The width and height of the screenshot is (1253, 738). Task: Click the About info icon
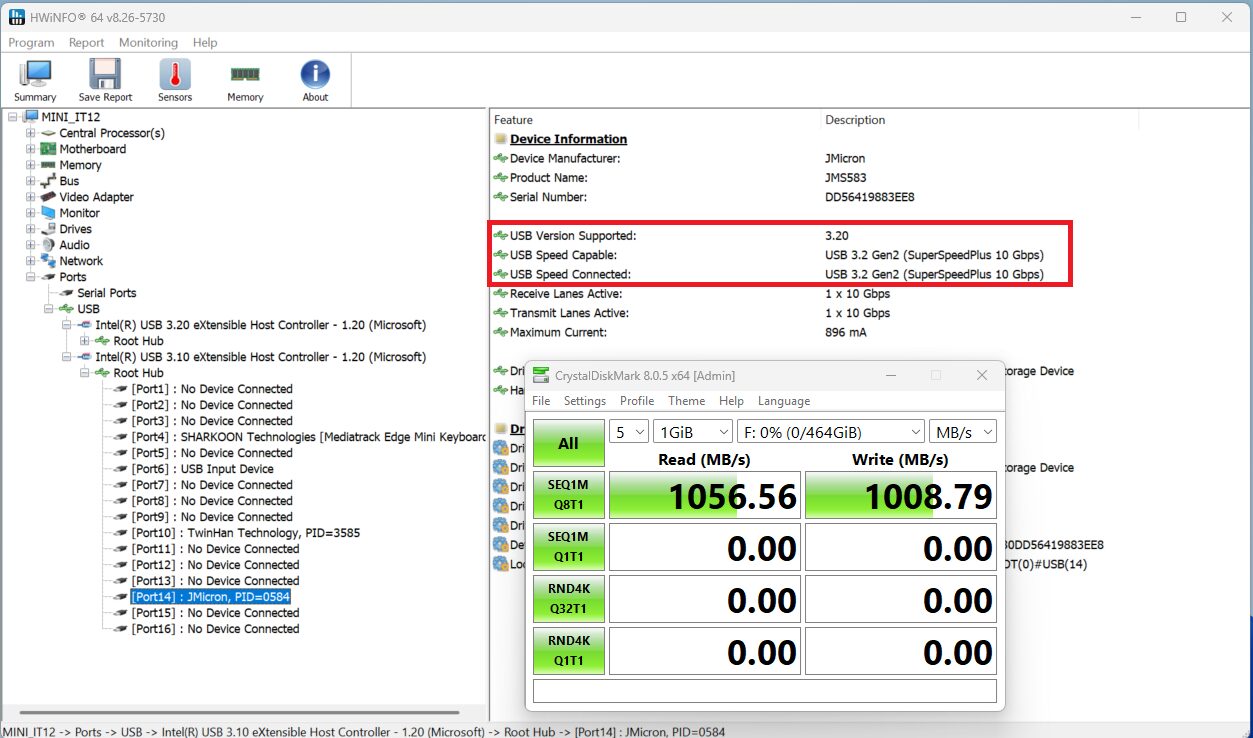click(x=315, y=80)
